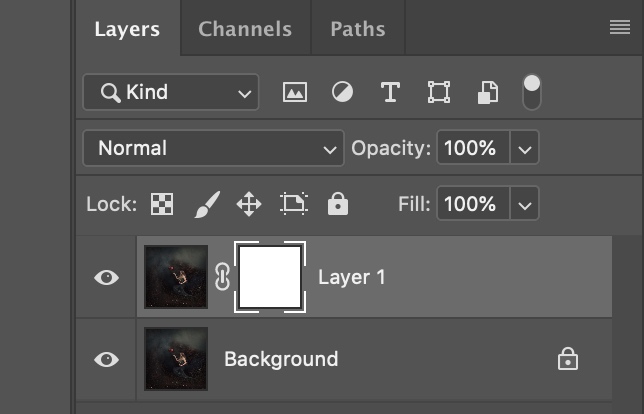Viewport: 644px width, 414px height.
Task: Open the Normal blend mode dropdown
Action: (213, 148)
